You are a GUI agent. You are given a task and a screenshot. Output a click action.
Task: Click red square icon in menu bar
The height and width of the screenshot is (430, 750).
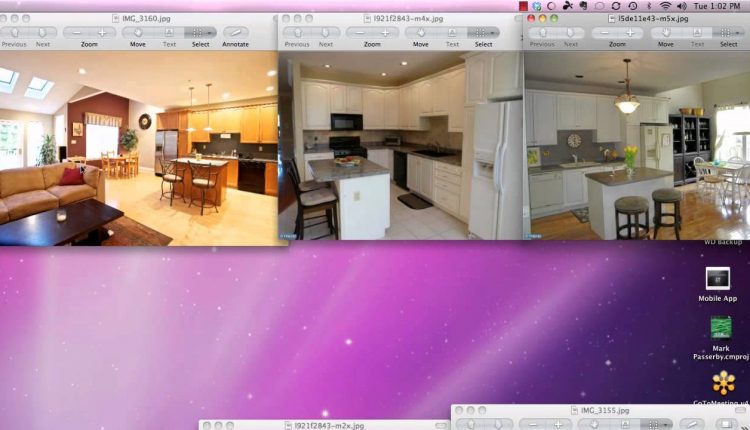click(x=523, y=6)
